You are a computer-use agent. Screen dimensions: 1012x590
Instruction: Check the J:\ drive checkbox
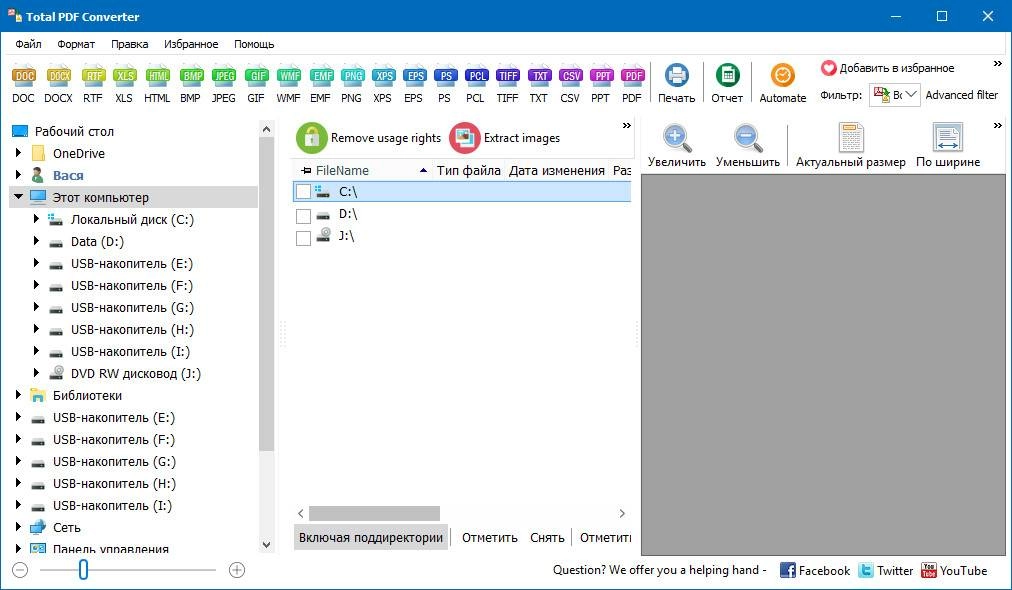(303, 238)
